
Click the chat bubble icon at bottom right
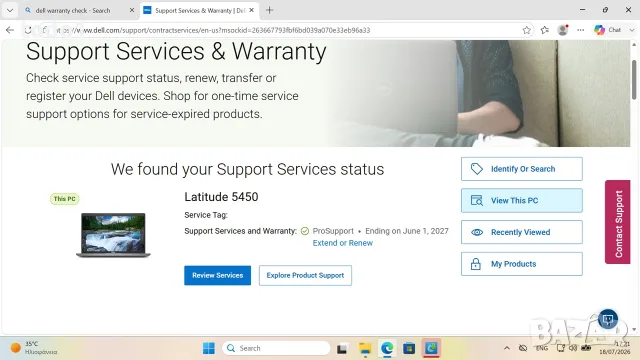pyautogui.click(x=608, y=319)
